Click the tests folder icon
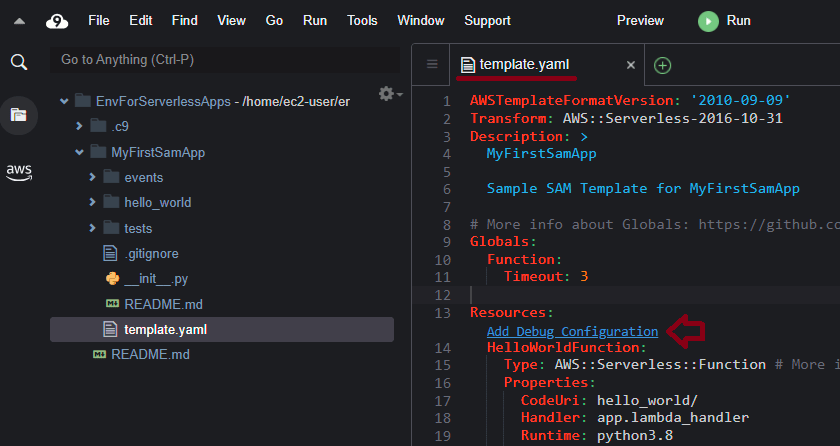Viewport: 840px width, 446px height. (111, 228)
